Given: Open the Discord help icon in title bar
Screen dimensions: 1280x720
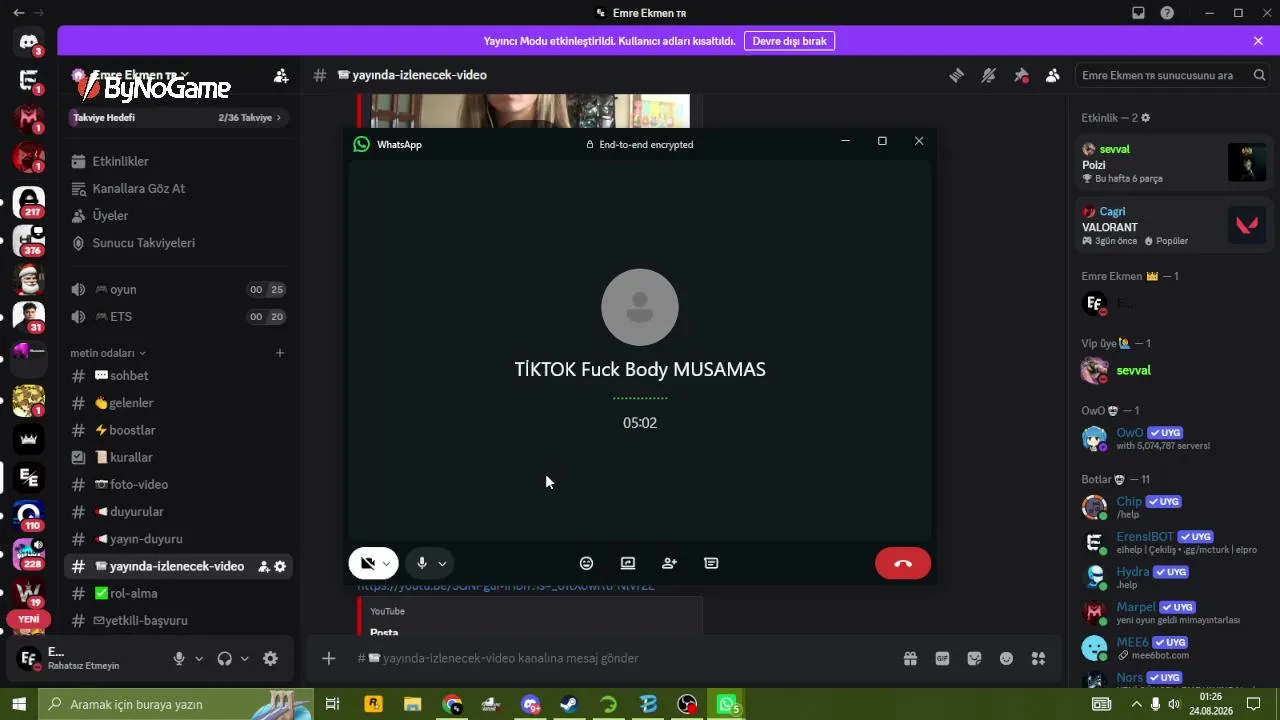Looking at the screenshot, I should tap(1167, 13).
